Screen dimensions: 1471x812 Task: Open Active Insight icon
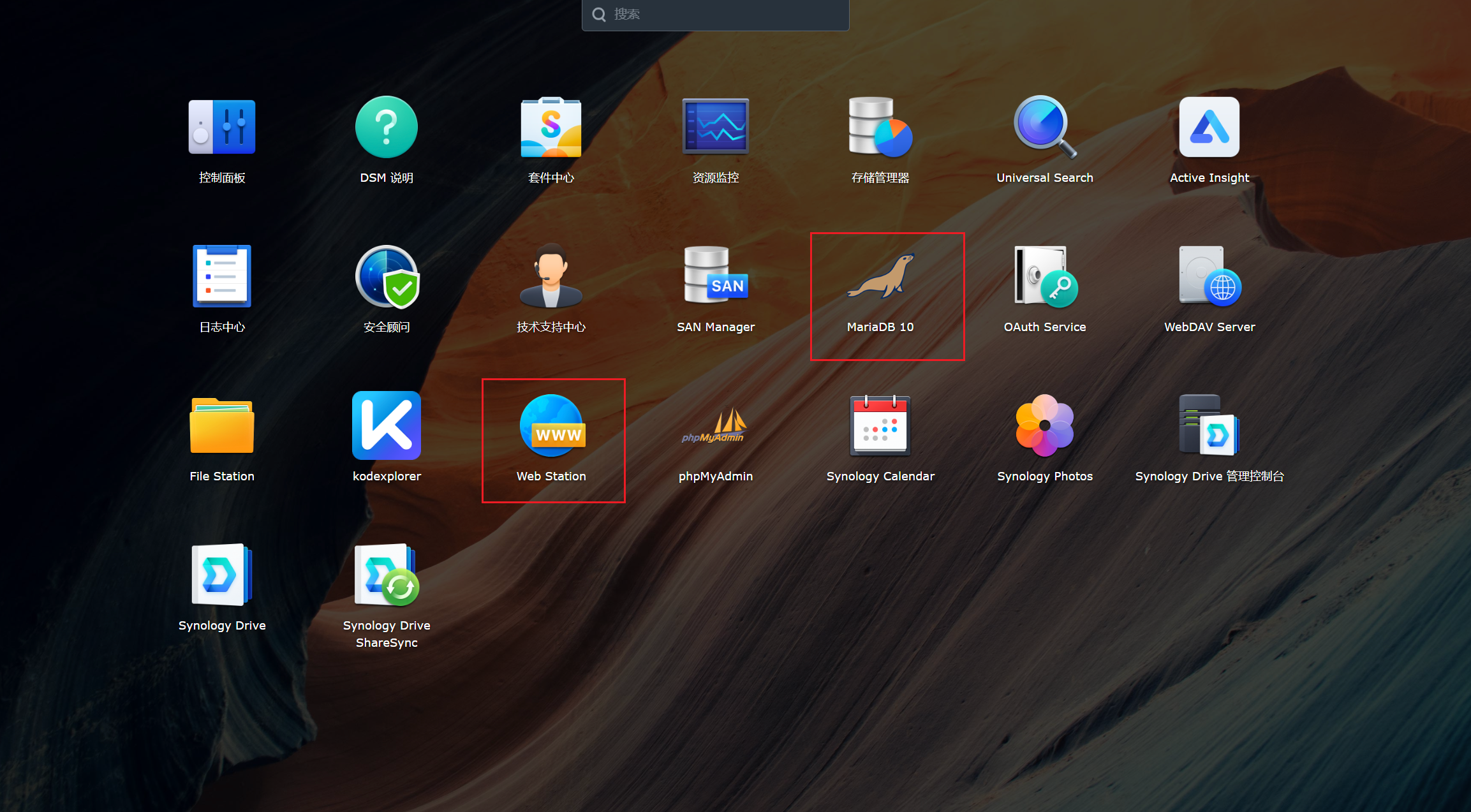coord(1209,127)
